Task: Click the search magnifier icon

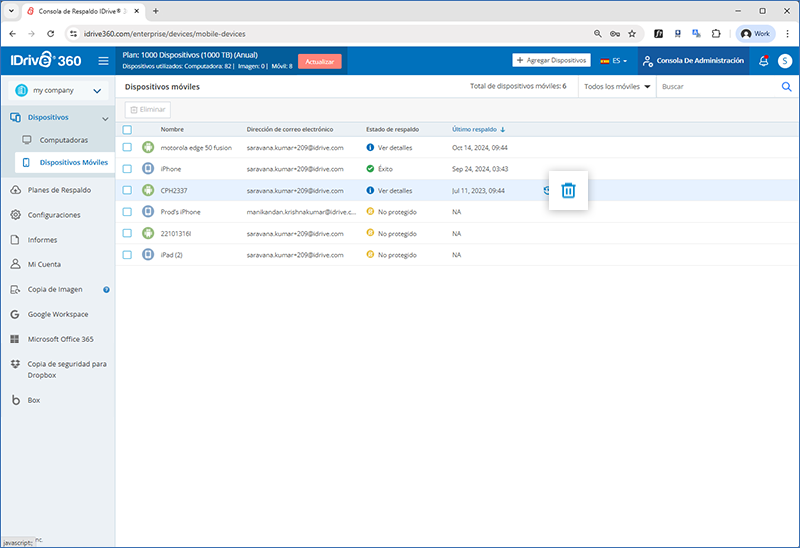Action: [786, 87]
